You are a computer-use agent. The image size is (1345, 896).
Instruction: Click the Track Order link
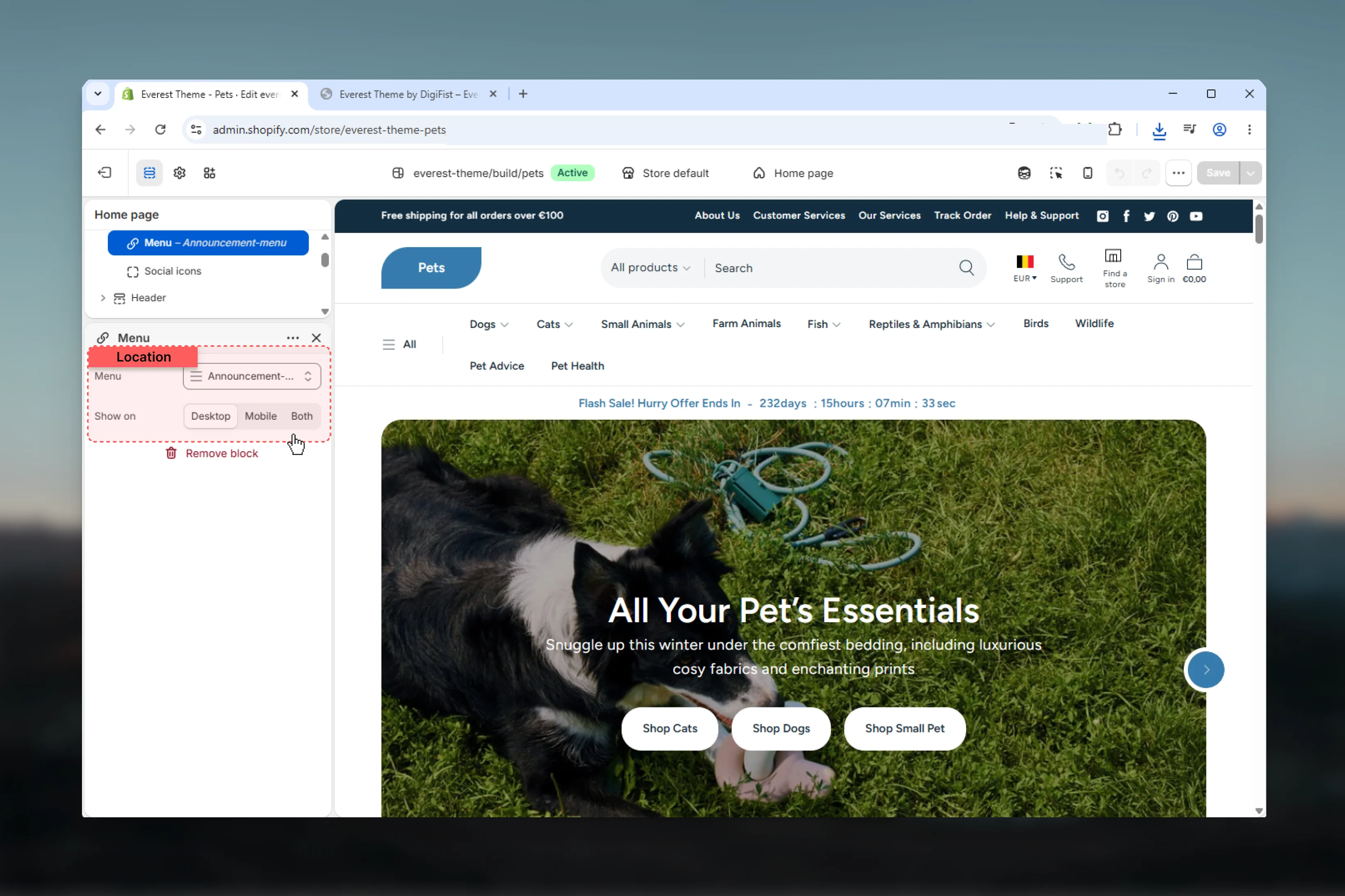(962, 216)
